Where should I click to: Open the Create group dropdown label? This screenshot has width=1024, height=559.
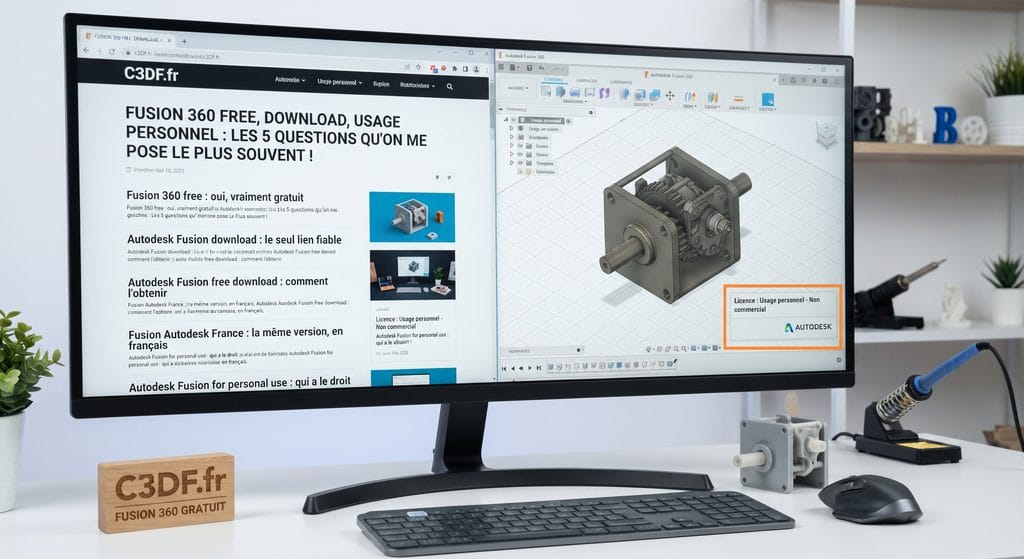coord(575,101)
